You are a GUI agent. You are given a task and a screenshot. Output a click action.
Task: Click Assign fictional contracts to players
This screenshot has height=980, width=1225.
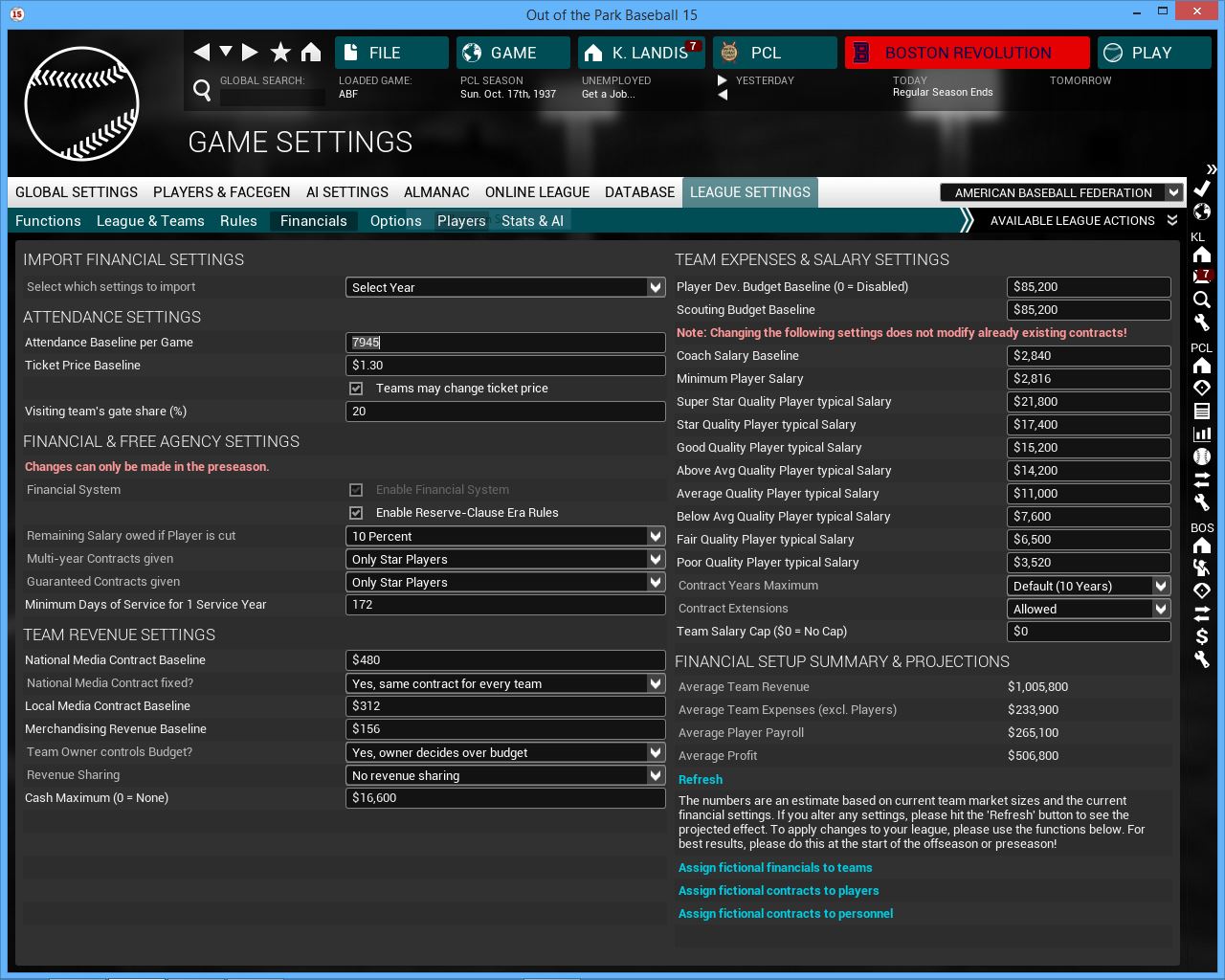coord(778,891)
